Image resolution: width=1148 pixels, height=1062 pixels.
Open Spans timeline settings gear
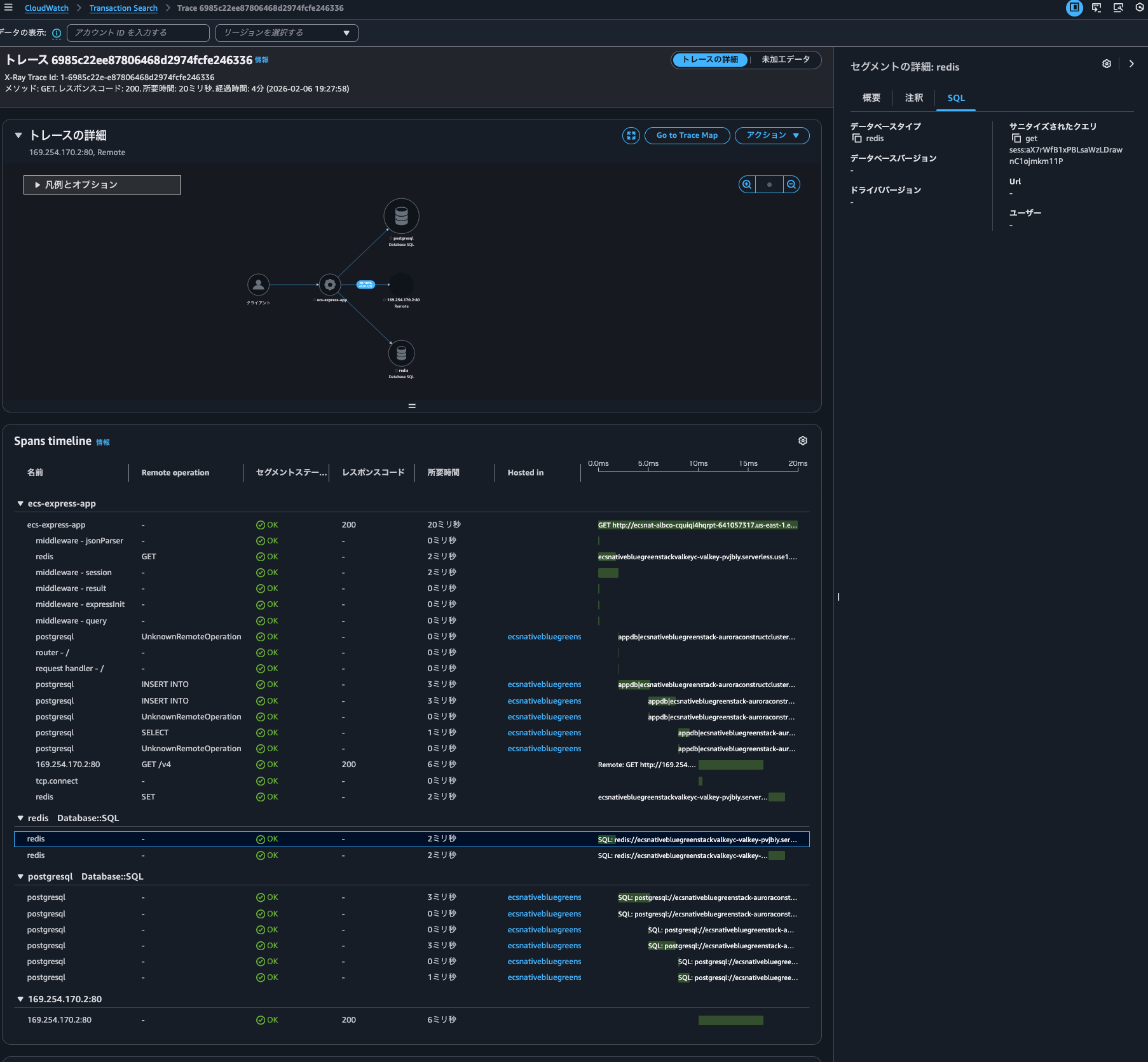(x=803, y=440)
